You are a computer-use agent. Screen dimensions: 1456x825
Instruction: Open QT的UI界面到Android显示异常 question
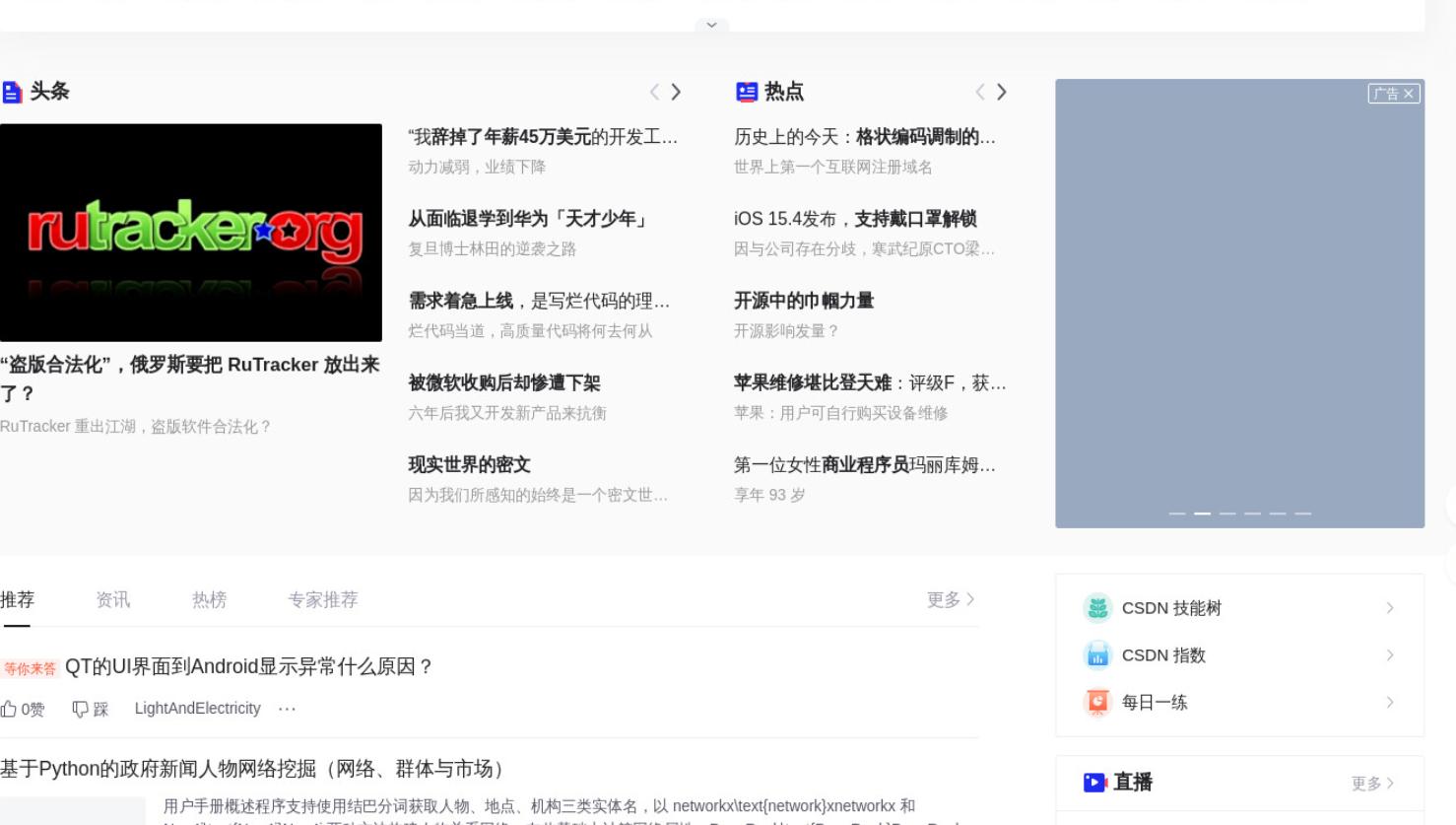pyautogui.click(x=249, y=667)
